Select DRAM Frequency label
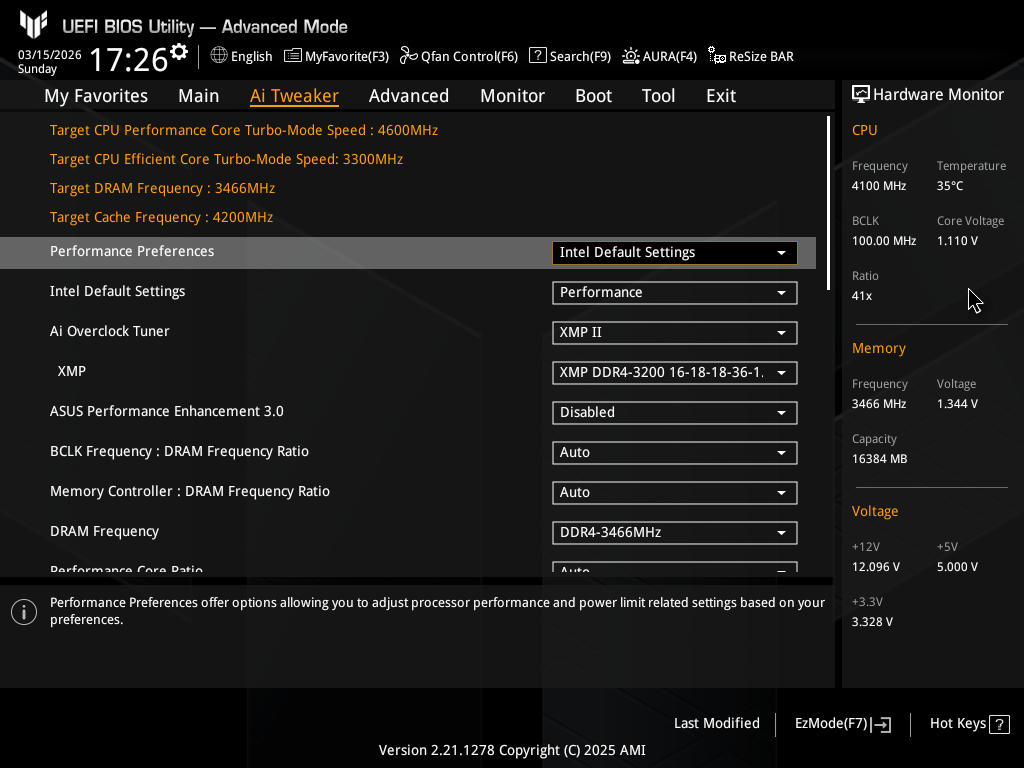 pyautogui.click(x=104, y=532)
